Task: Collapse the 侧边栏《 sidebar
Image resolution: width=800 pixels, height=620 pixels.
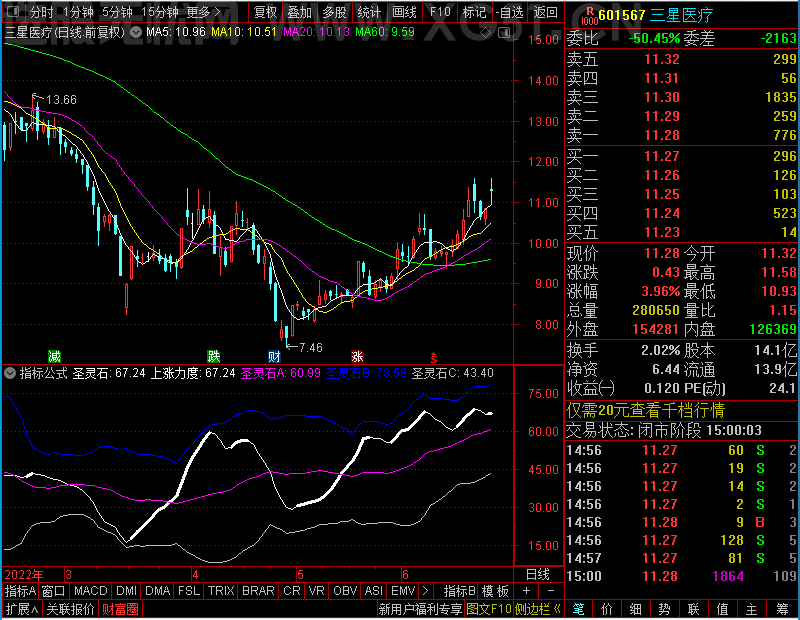Action: coord(538,609)
